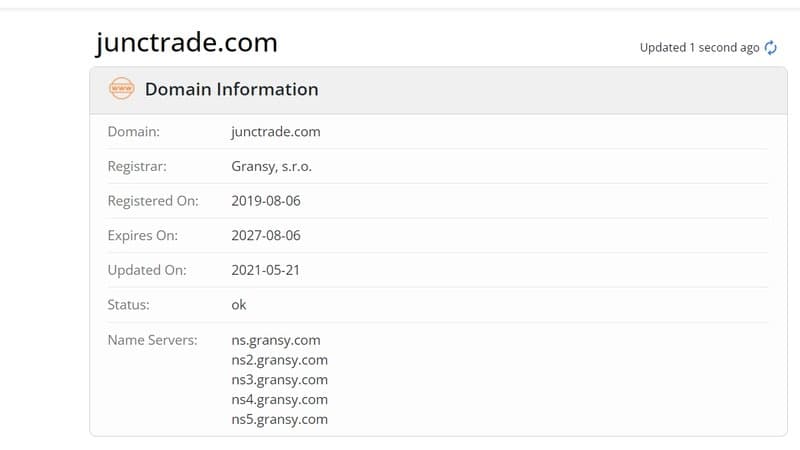Click the junctrade.com page title
This screenshot has width=800, height=450.
tap(186, 43)
